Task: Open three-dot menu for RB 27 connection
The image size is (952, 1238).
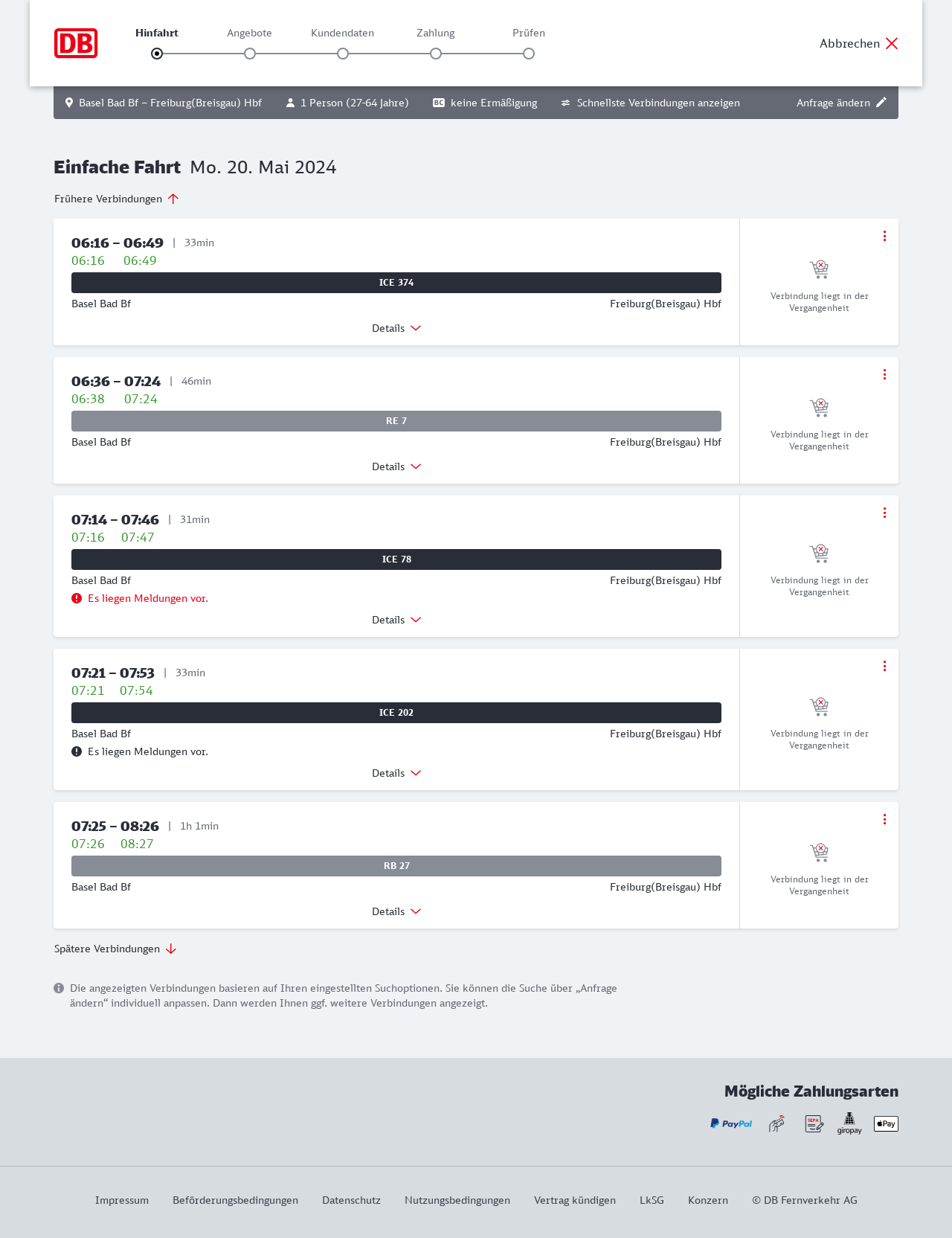Action: point(884,819)
